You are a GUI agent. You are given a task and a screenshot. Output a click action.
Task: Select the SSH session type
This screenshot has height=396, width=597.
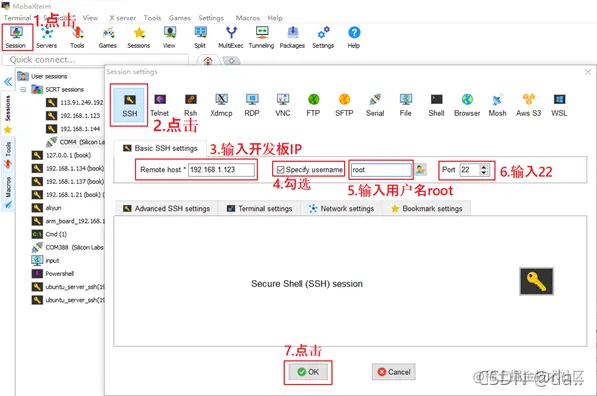(129, 104)
